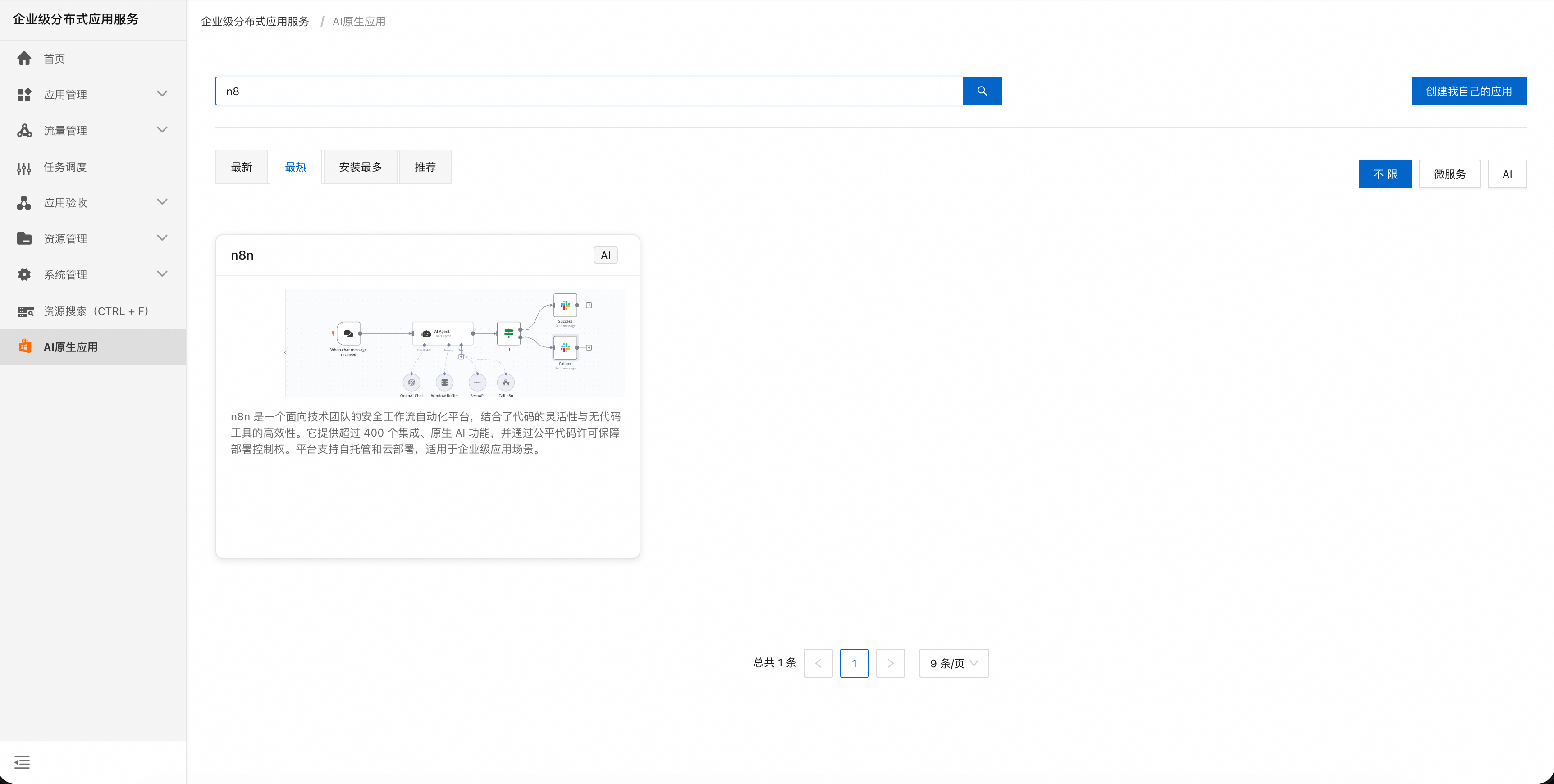Switch to the 最新 sort tab
The image size is (1554, 784).
tap(241, 167)
